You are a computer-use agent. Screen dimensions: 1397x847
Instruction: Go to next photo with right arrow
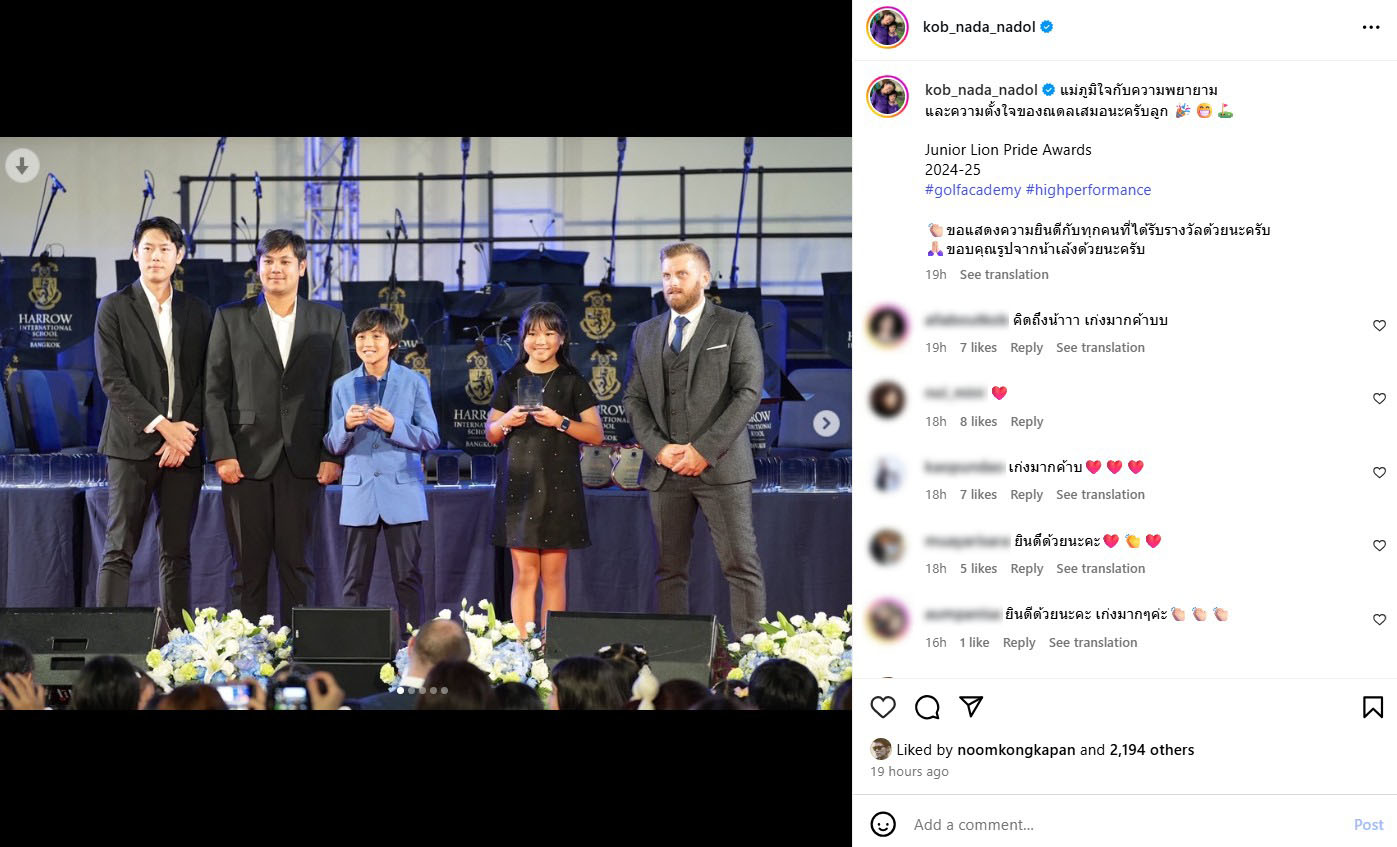(826, 423)
